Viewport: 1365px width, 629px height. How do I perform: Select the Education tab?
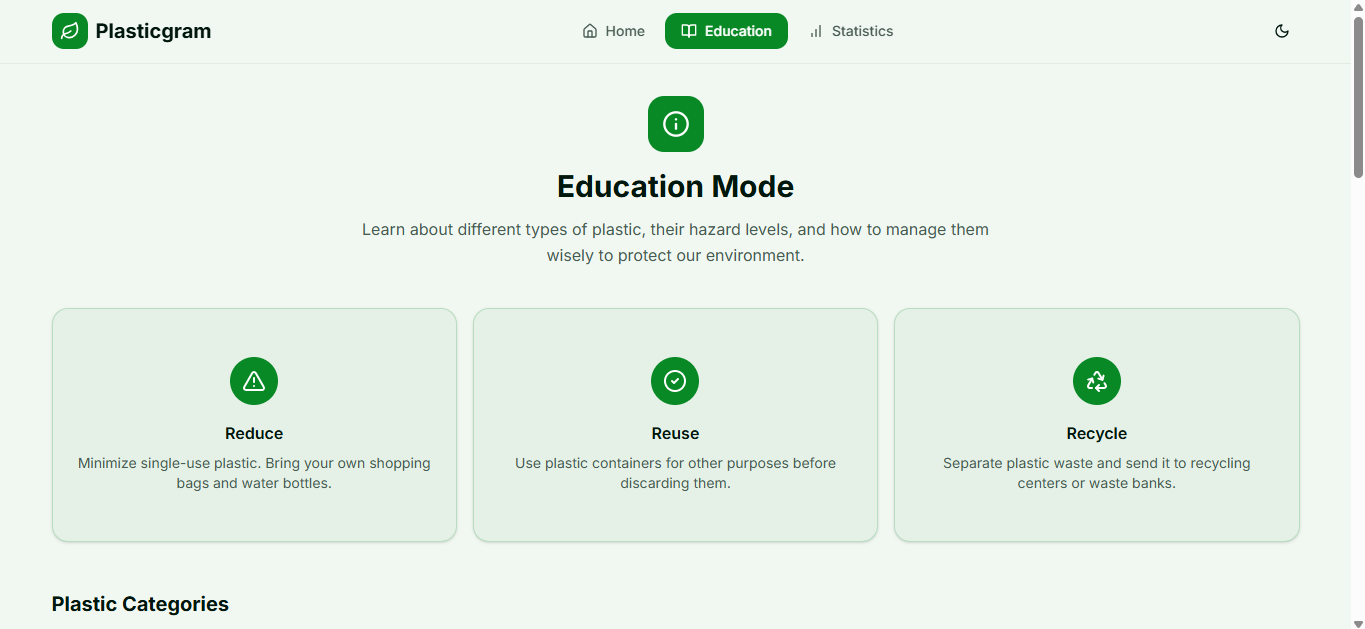pyautogui.click(x=726, y=31)
